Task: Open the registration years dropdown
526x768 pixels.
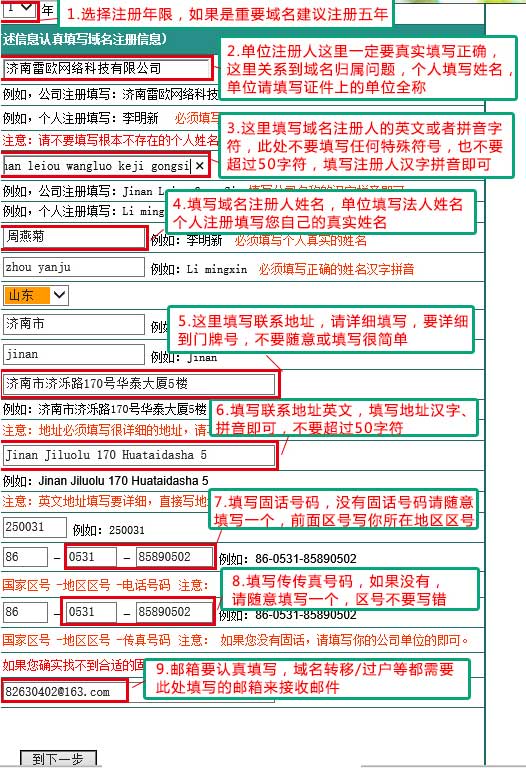Action: 19,9
